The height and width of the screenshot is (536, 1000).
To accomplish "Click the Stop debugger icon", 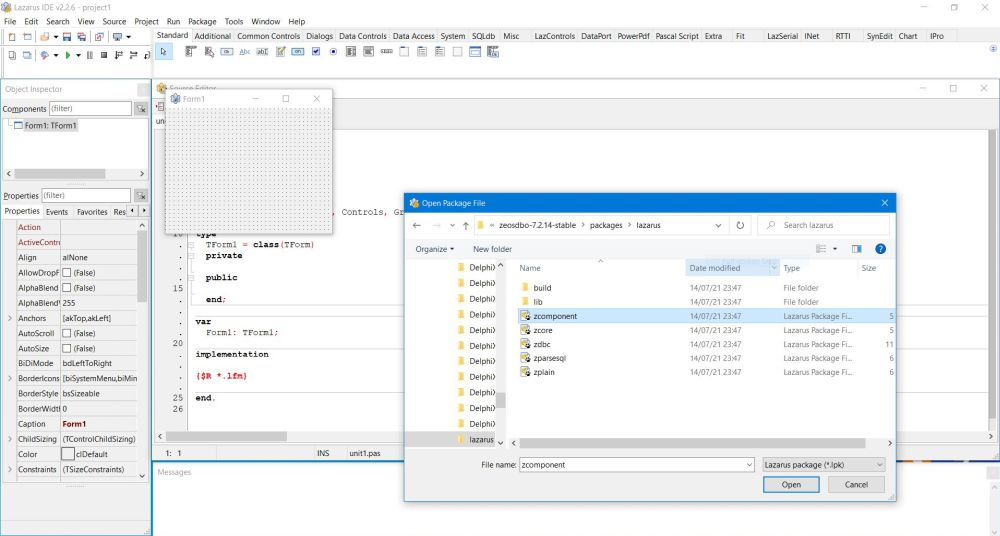I will pyautogui.click(x=104, y=56).
